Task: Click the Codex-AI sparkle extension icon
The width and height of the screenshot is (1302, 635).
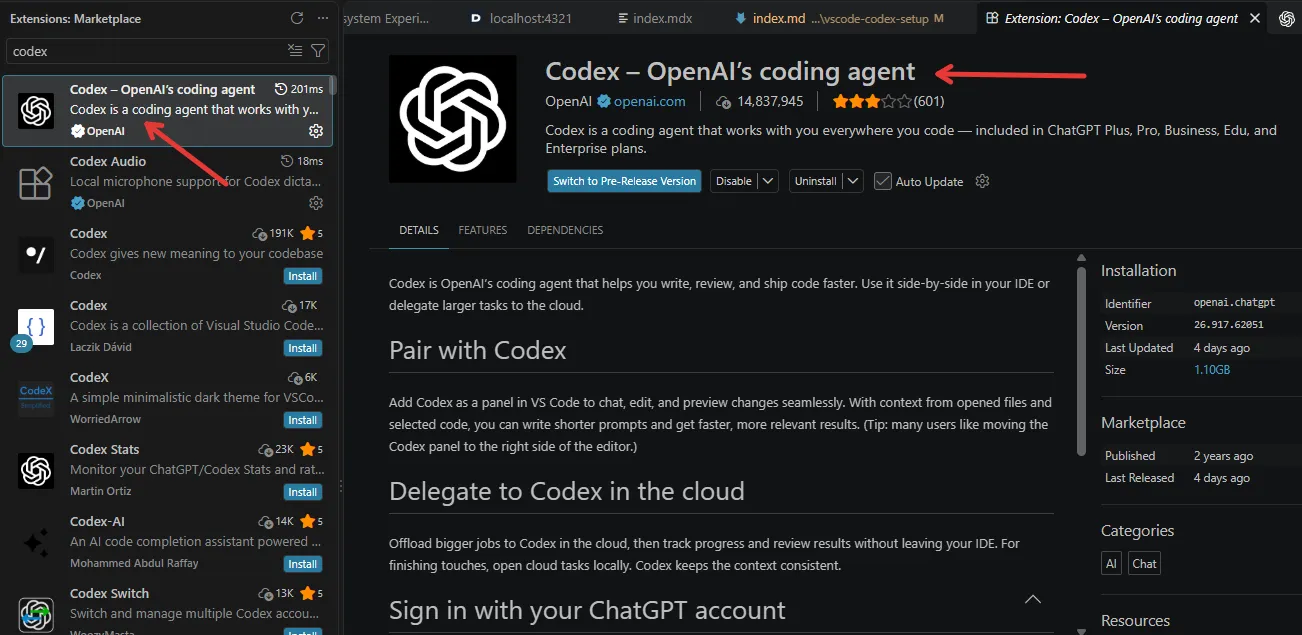Action: [36, 543]
